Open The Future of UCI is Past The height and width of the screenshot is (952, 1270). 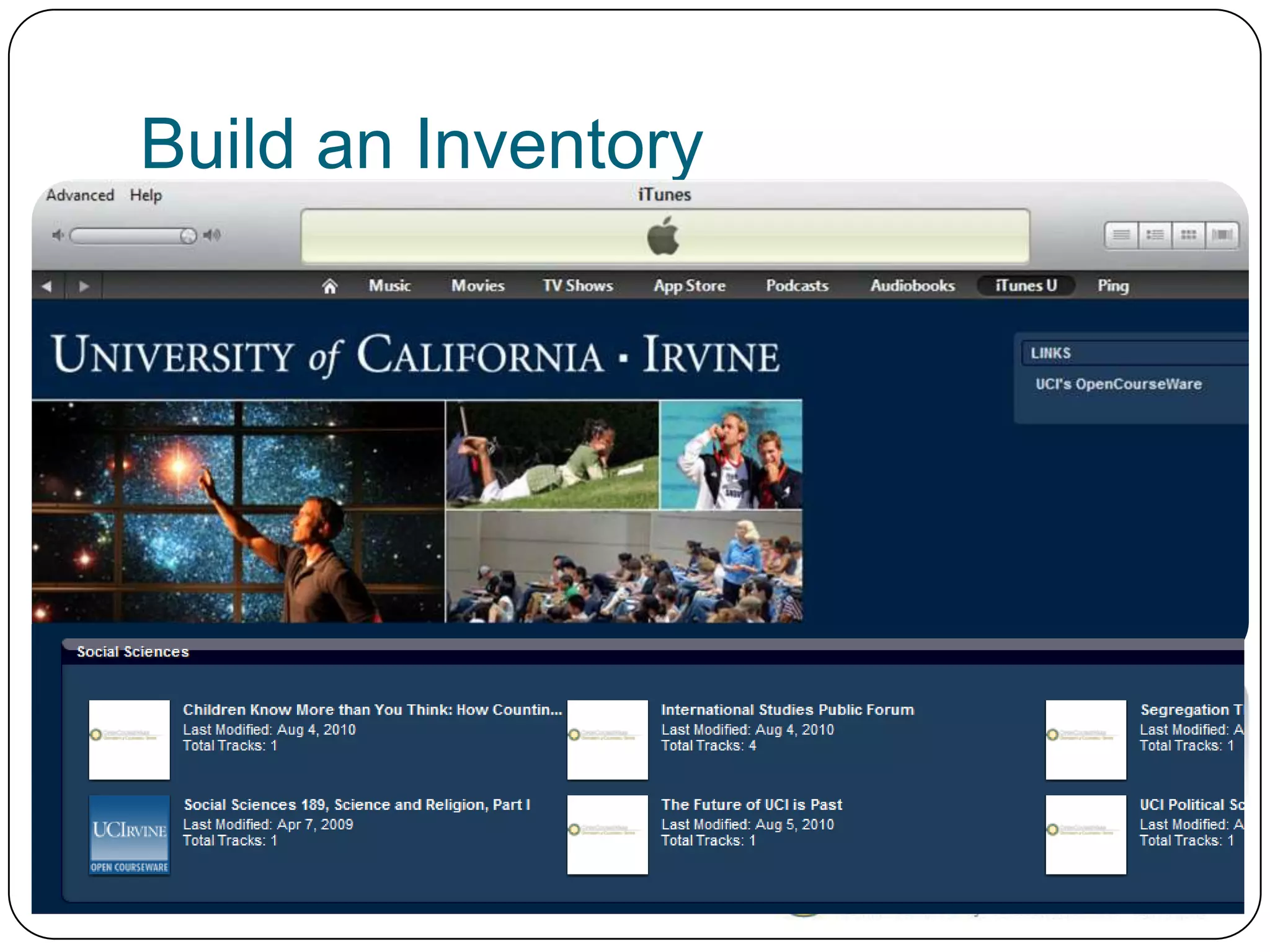pyautogui.click(x=752, y=804)
